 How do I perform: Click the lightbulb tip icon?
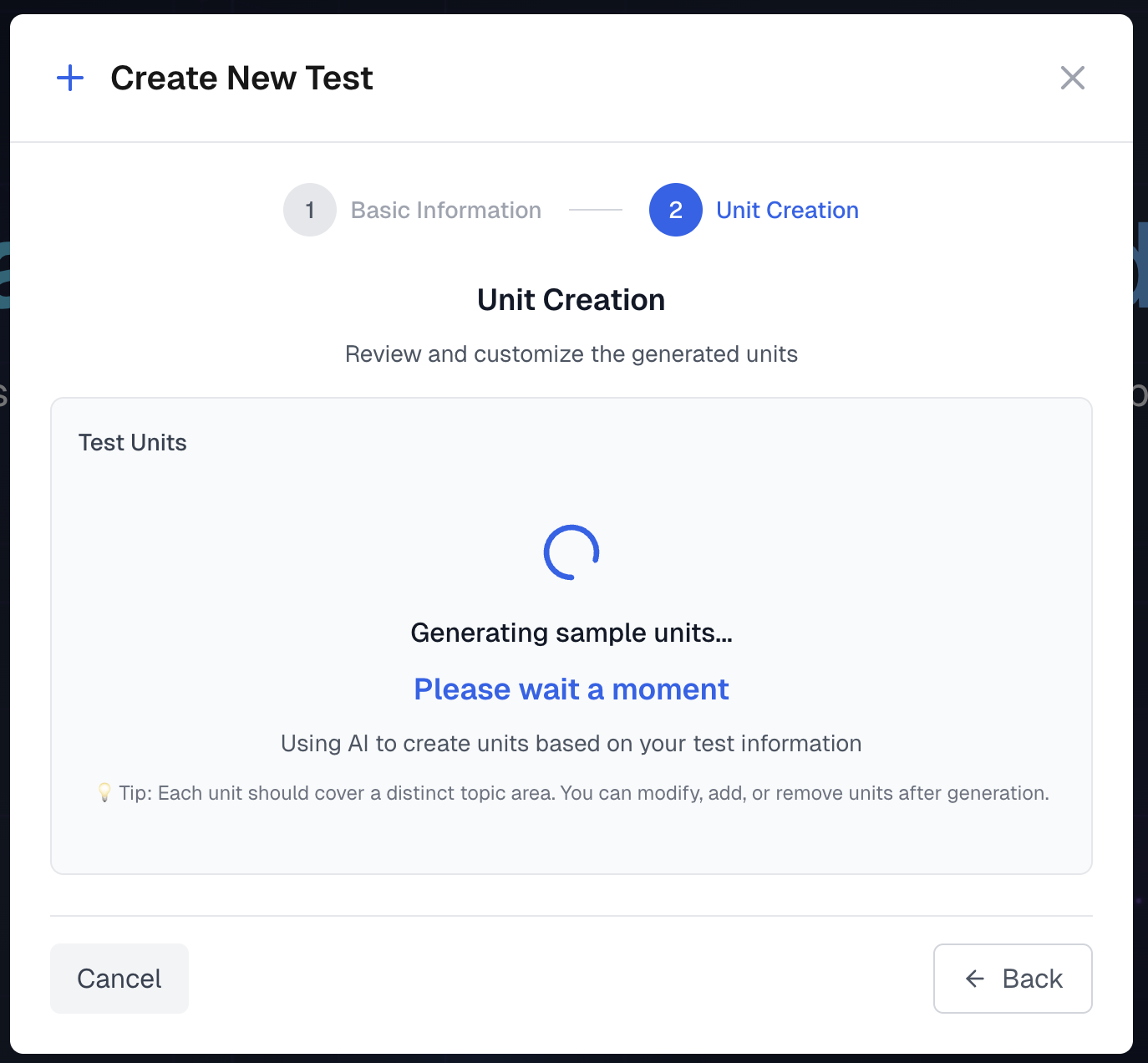click(x=104, y=792)
